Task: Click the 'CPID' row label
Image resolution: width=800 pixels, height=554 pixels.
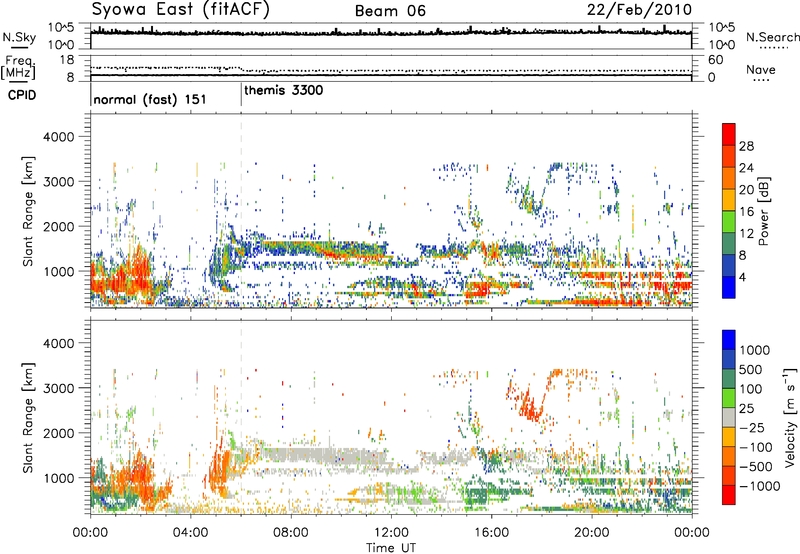Action: [22, 95]
